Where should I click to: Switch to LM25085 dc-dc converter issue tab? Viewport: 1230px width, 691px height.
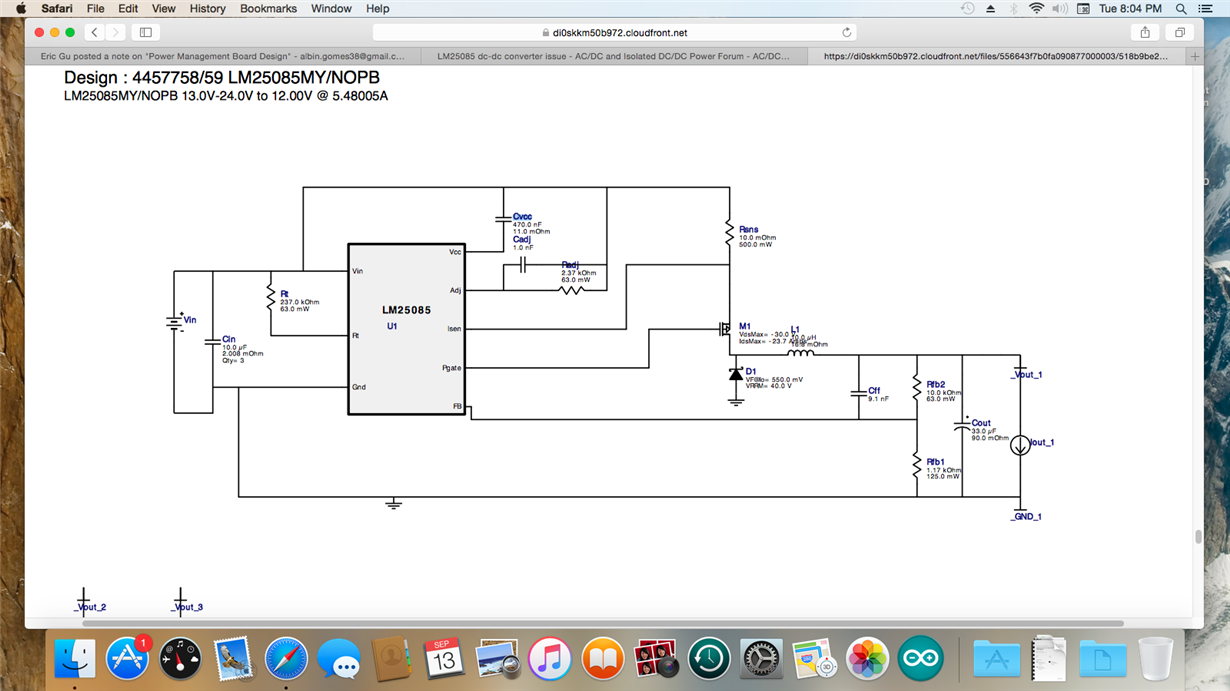click(x=613, y=57)
